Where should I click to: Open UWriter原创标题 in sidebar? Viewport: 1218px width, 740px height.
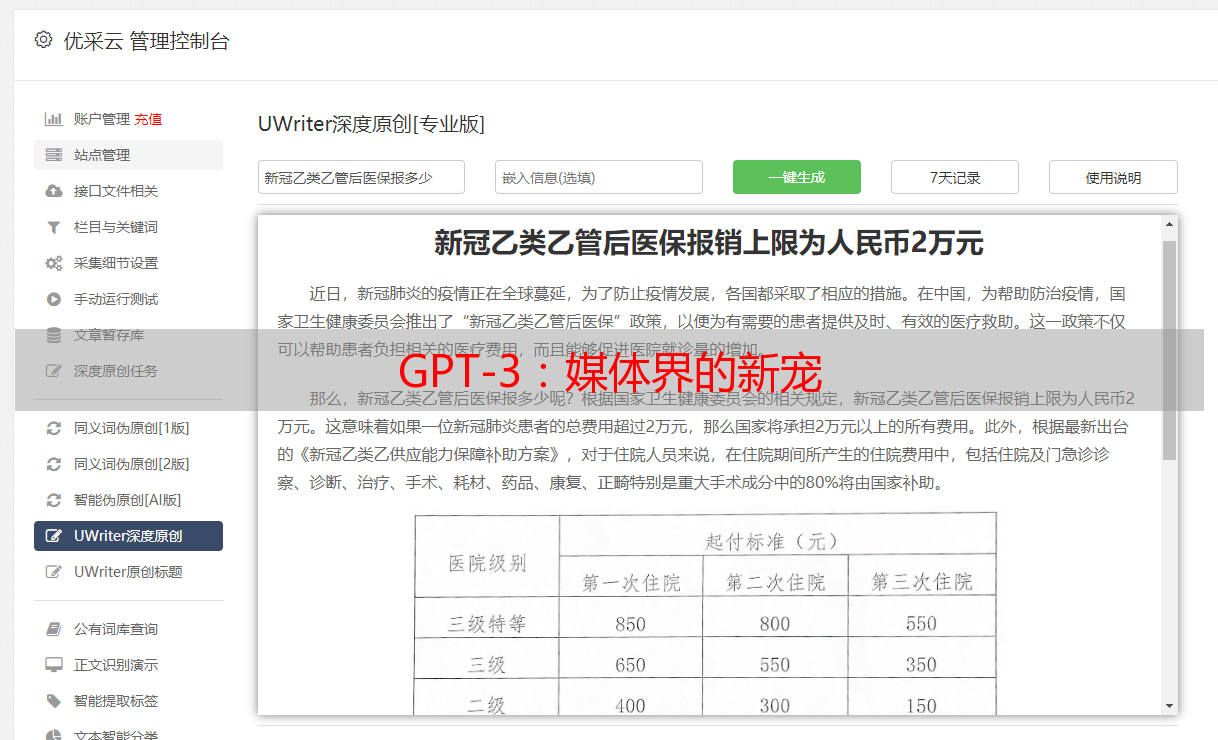[128, 572]
